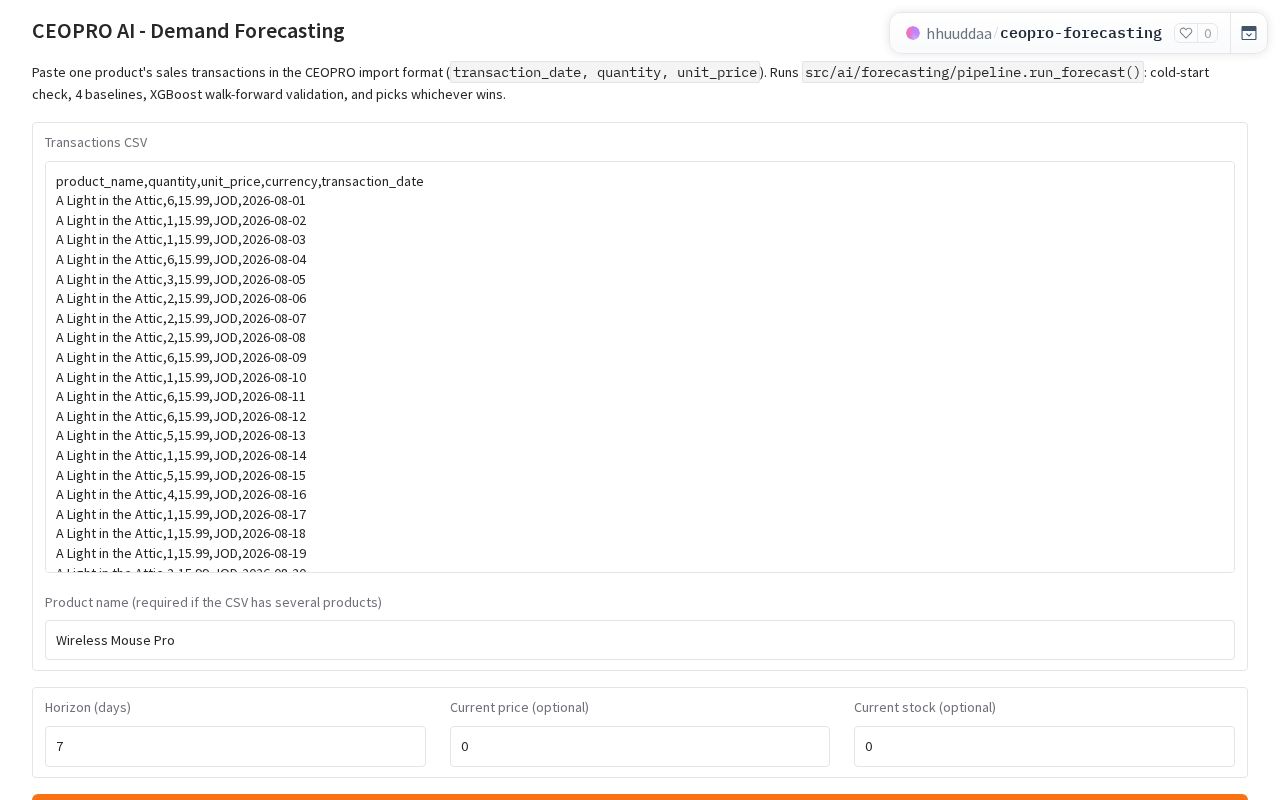
Task: Click the CSV row dated 2026-08-03
Action: pos(181,239)
